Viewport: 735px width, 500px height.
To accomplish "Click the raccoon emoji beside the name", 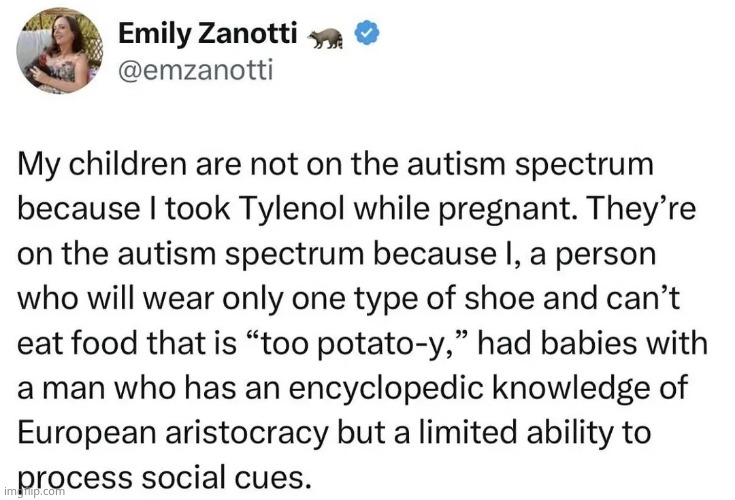I will pos(328,36).
